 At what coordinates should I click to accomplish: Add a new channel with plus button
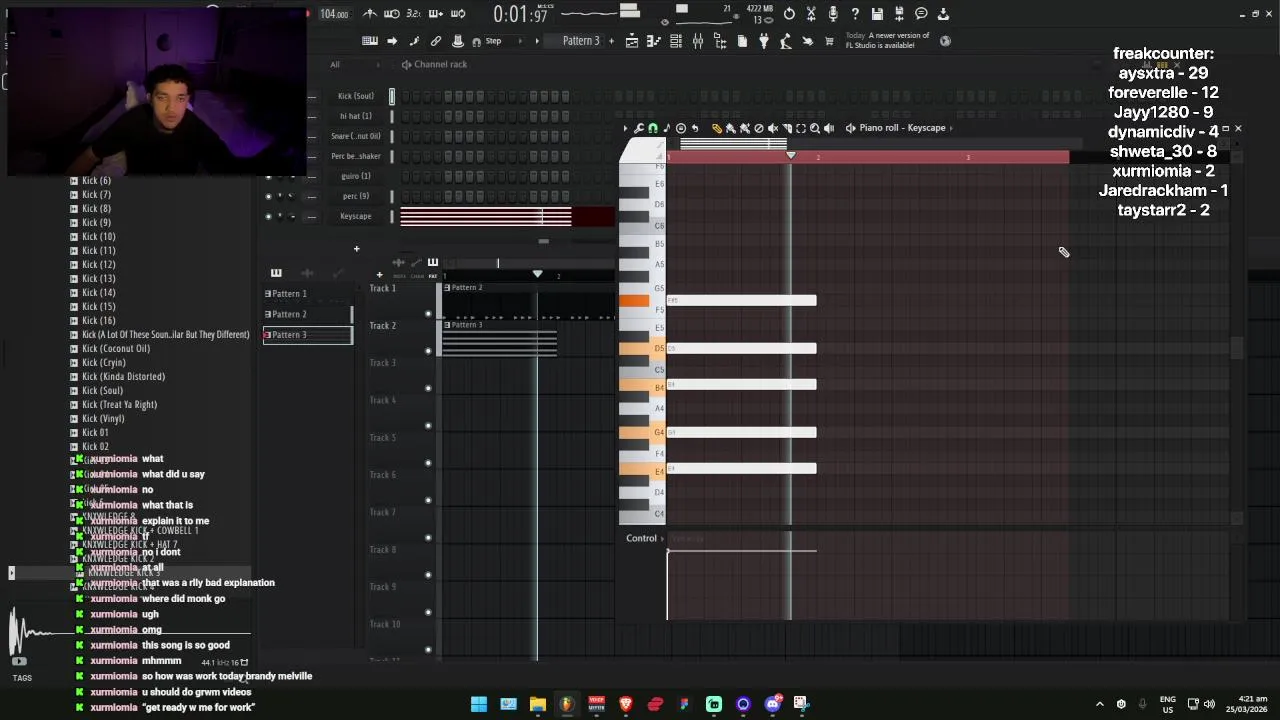point(356,249)
